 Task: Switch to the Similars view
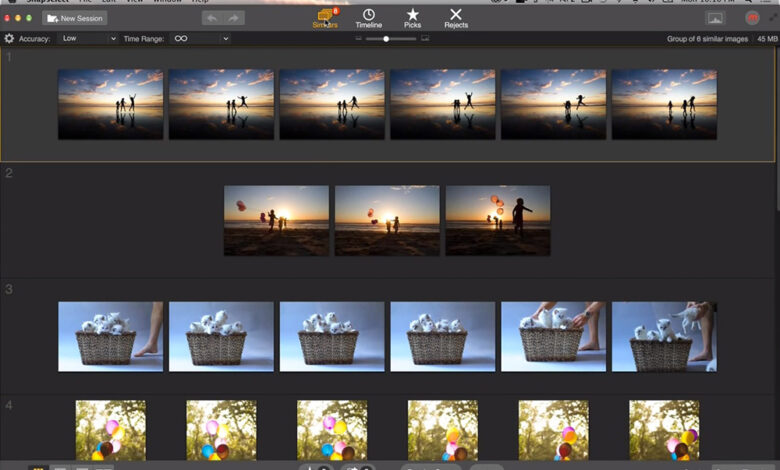coord(325,17)
